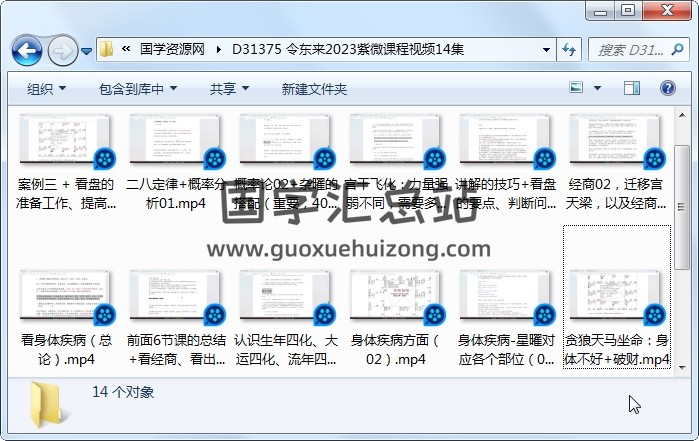
Task: Click file name 认识生年四化、大运四化、流年四...
Action: 286,350
